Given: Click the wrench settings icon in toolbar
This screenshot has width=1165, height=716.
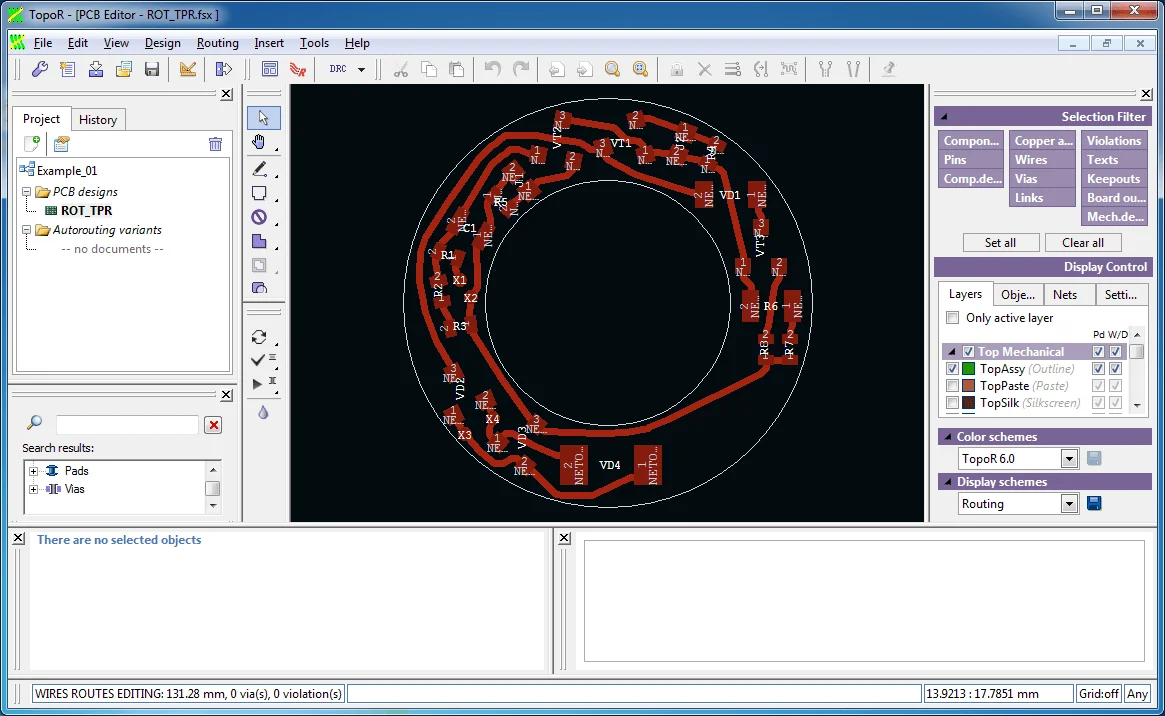Looking at the screenshot, I should (40, 69).
